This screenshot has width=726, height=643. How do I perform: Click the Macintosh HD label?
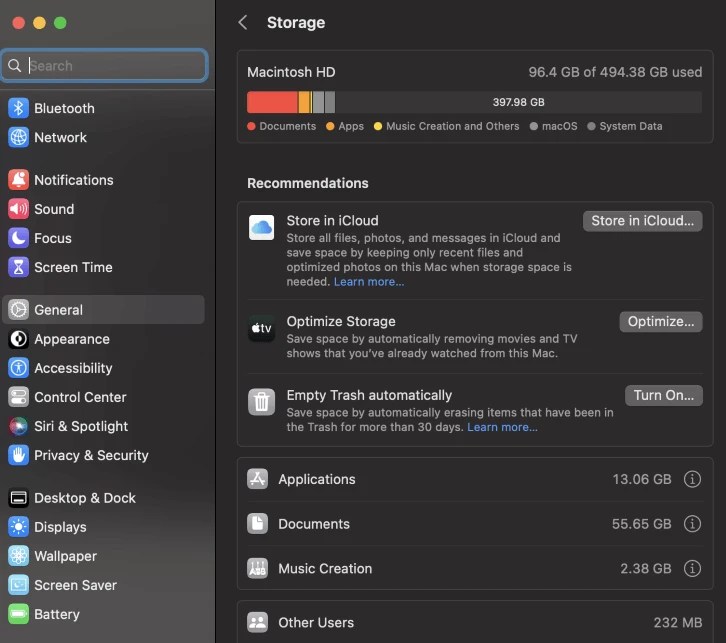coord(291,72)
